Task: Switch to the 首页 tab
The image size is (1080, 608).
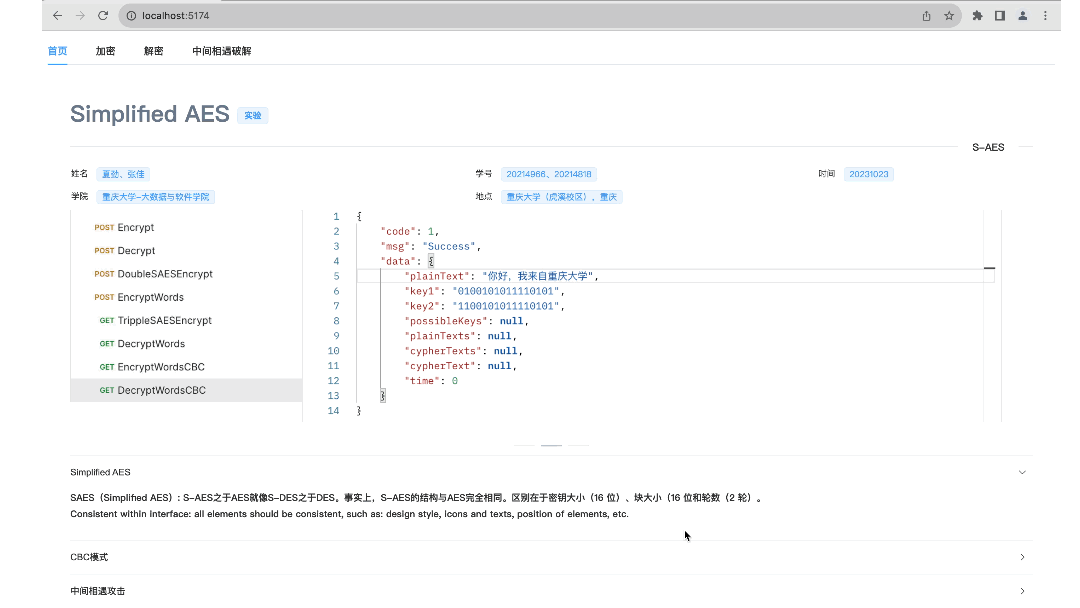Action: [57, 51]
